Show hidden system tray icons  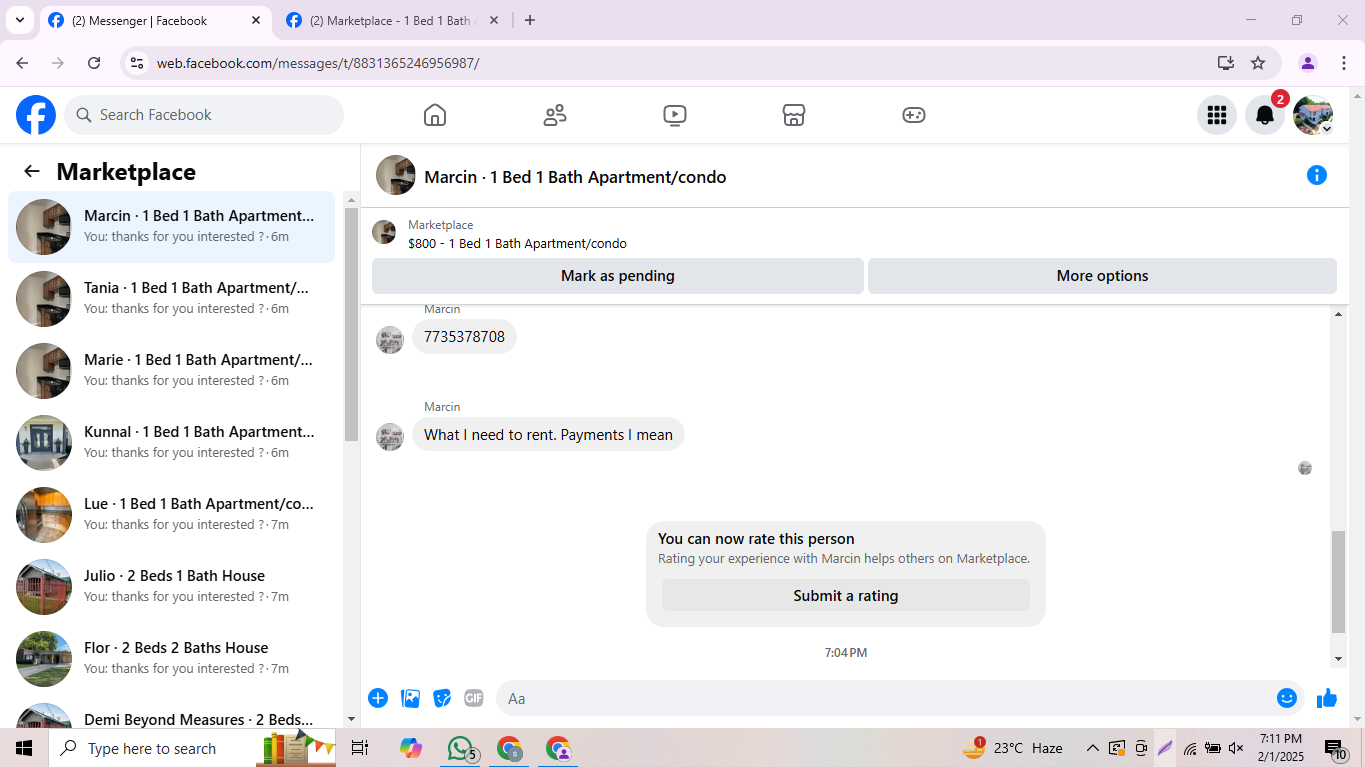[x=1092, y=748]
